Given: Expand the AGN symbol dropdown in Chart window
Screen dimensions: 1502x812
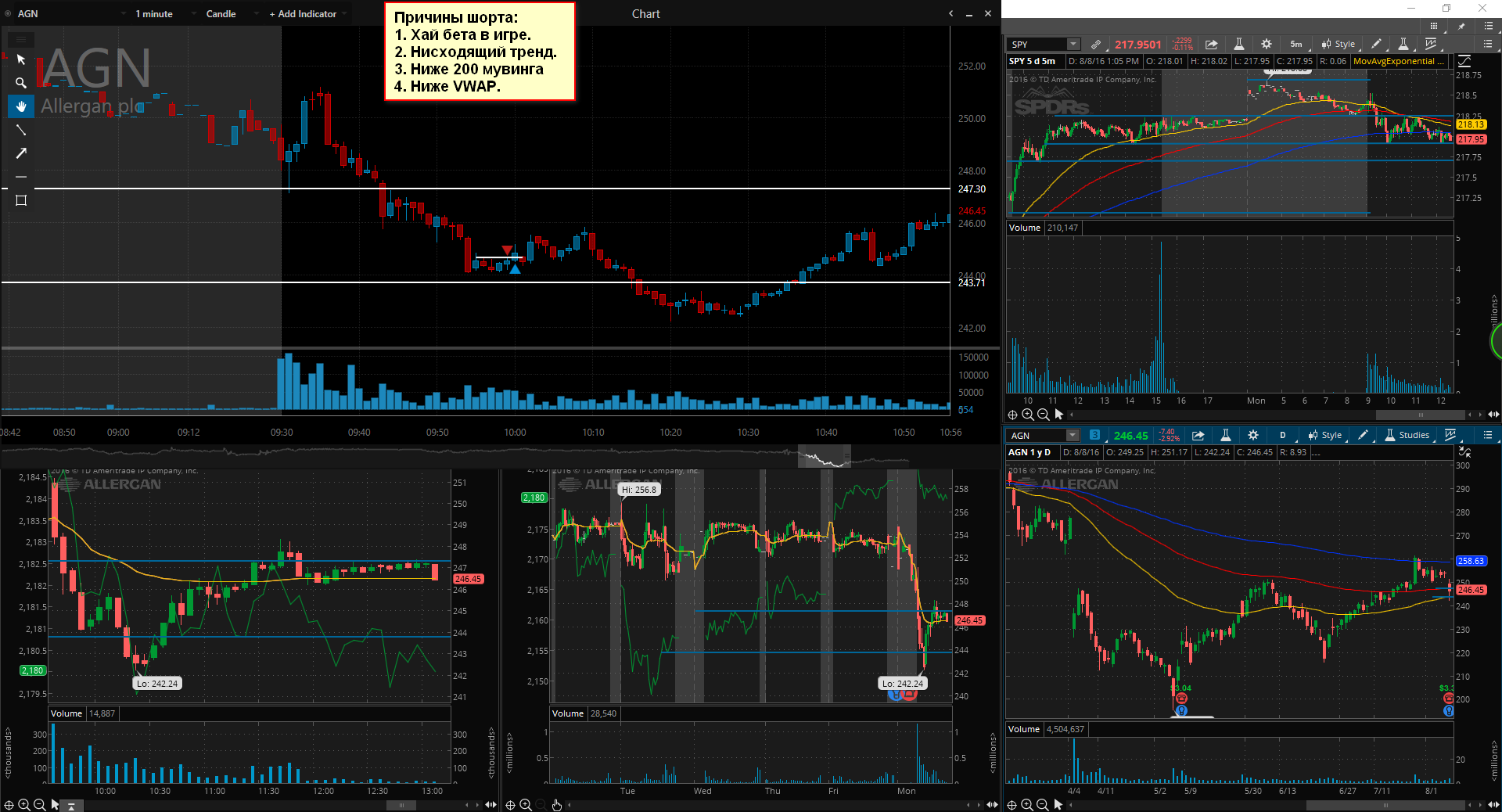Looking at the screenshot, I should pyautogui.click(x=123, y=14).
